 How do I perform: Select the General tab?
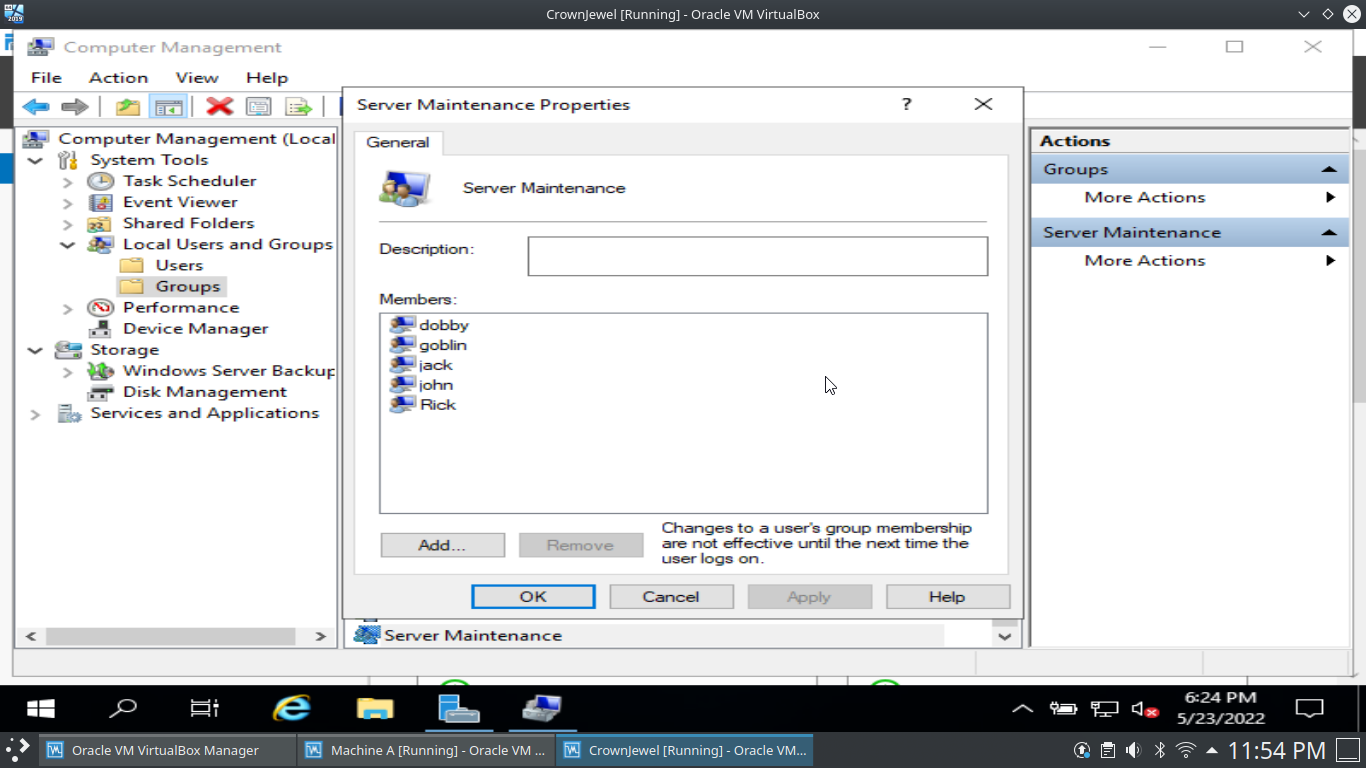click(398, 142)
